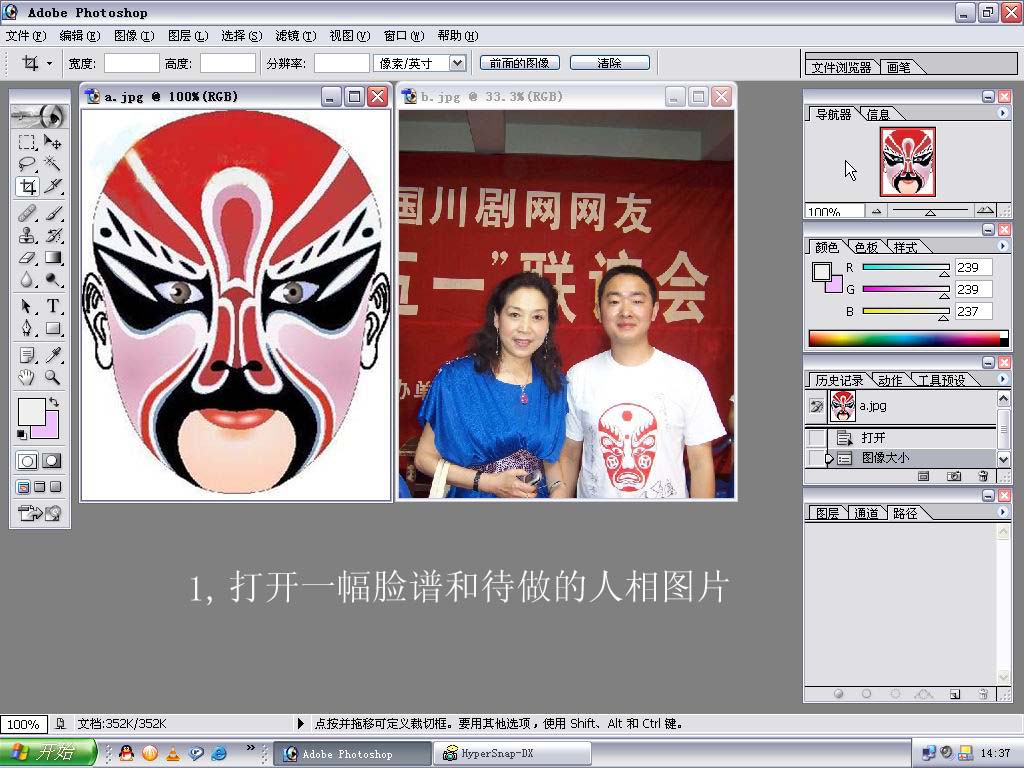
Task: Open the status bar info options arrow
Action: (x=300, y=724)
